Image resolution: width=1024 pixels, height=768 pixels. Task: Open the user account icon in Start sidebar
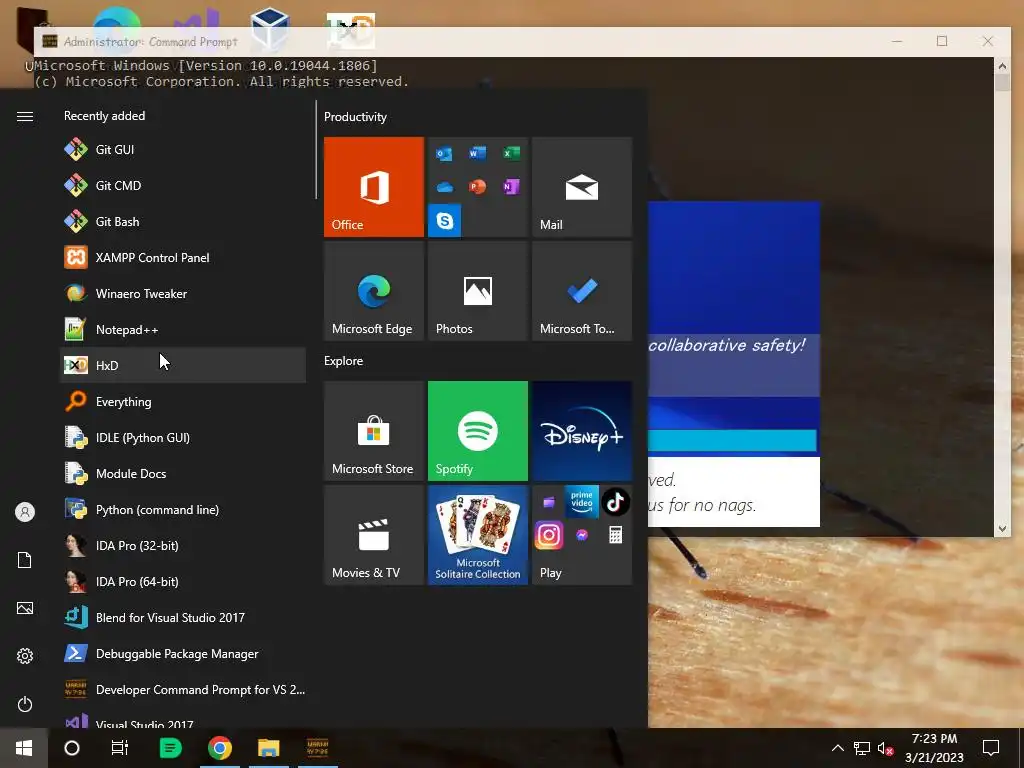click(x=25, y=512)
